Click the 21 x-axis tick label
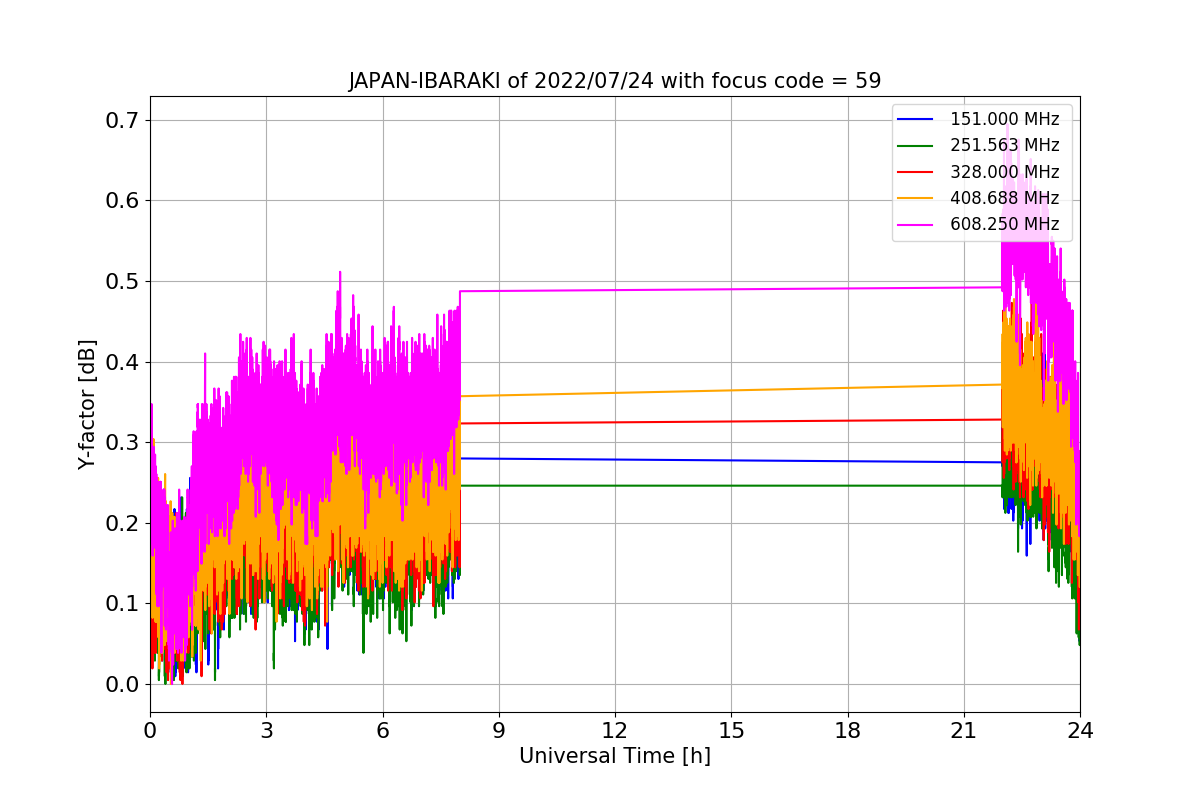 point(964,730)
